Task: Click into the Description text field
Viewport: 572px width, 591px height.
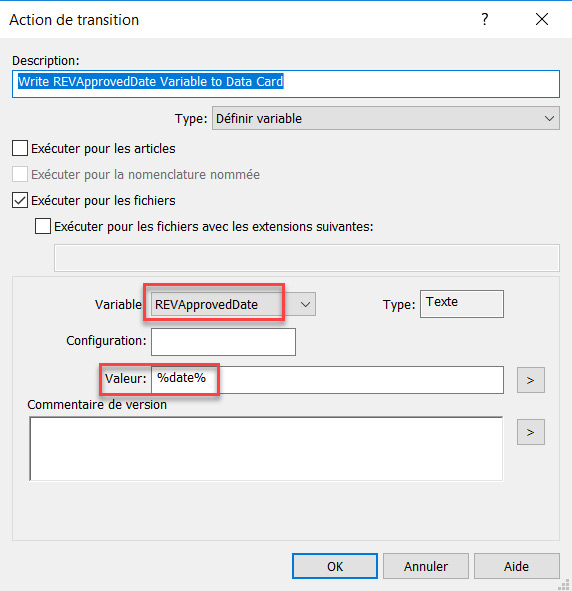Action: (x=286, y=84)
